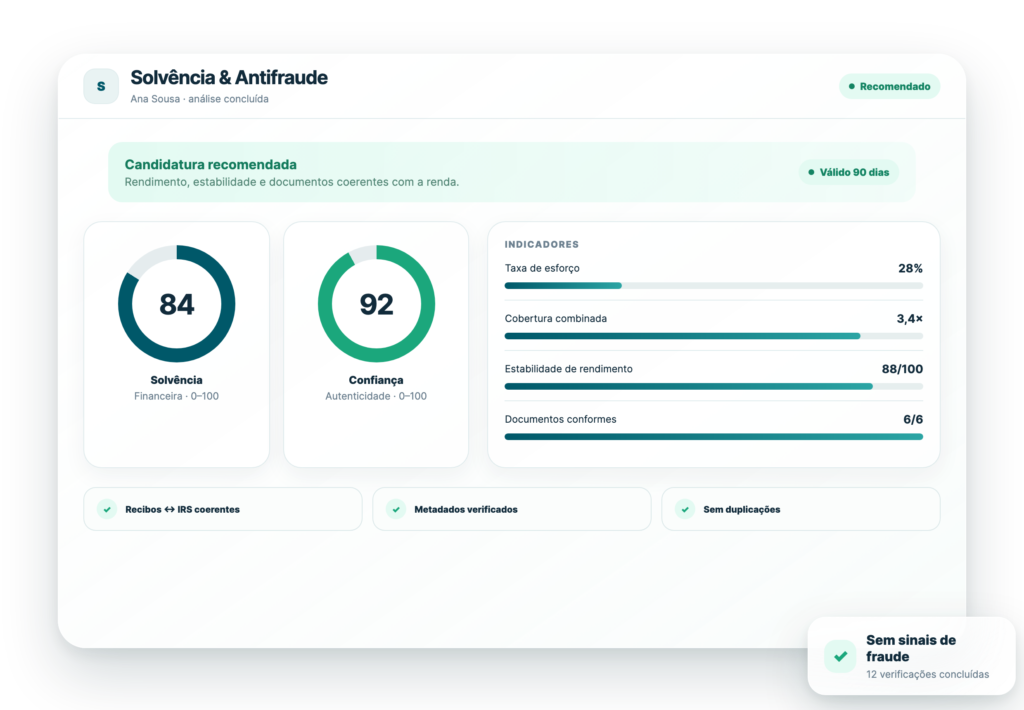Select the Recibos IRS coerentes chip
1024x710 pixels.
(223, 509)
